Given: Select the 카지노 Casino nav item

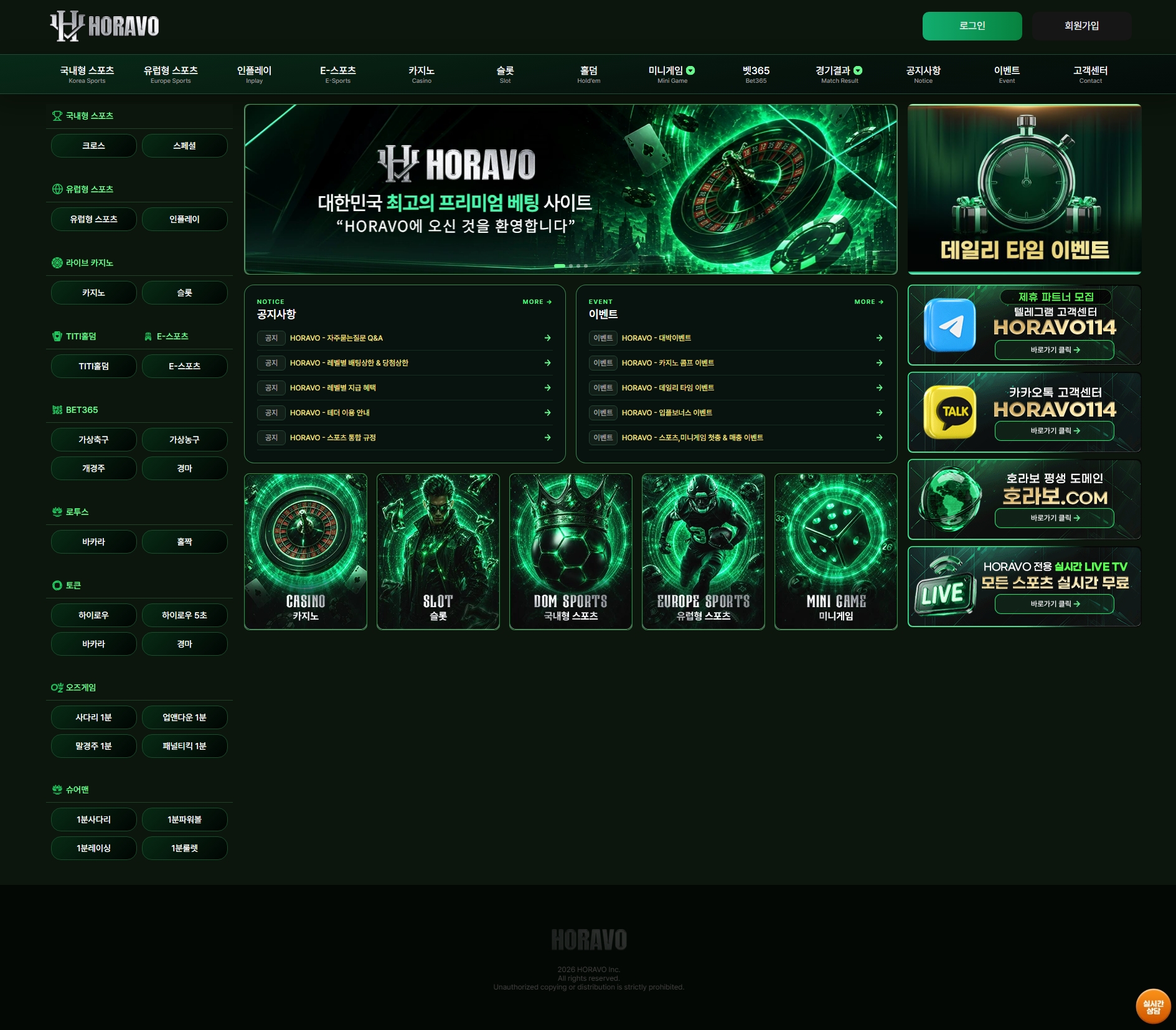Looking at the screenshot, I should pos(421,74).
